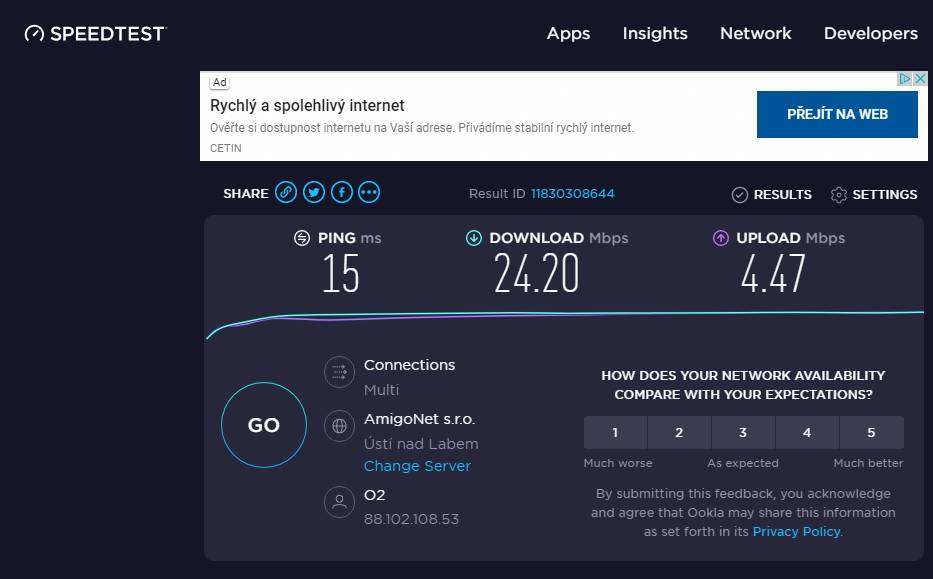
Task: Rate network availability as 1
Action: pyautogui.click(x=615, y=433)
